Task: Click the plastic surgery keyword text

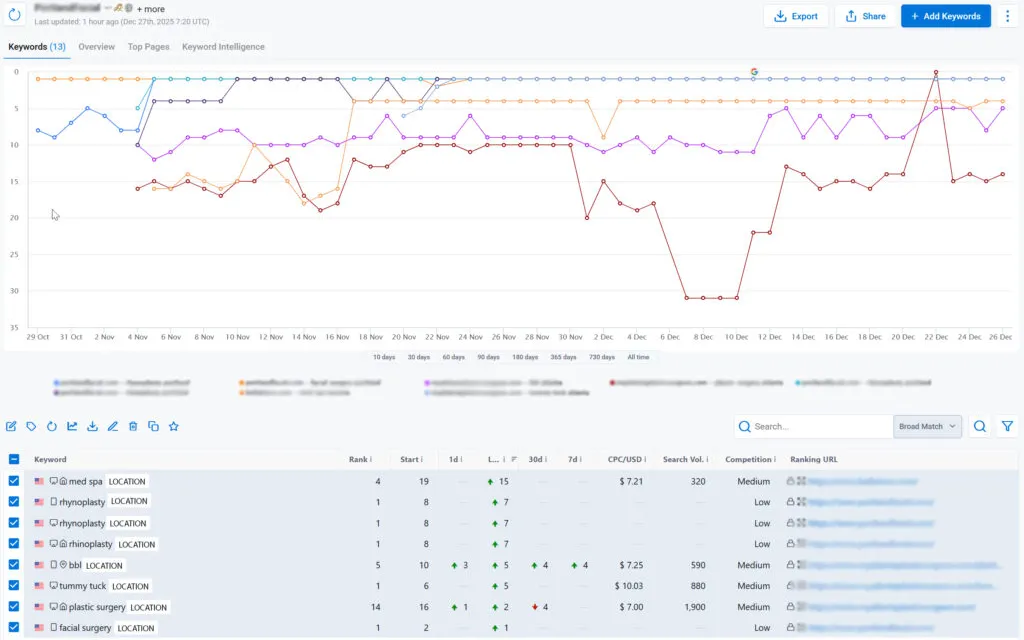Action: 97,607
